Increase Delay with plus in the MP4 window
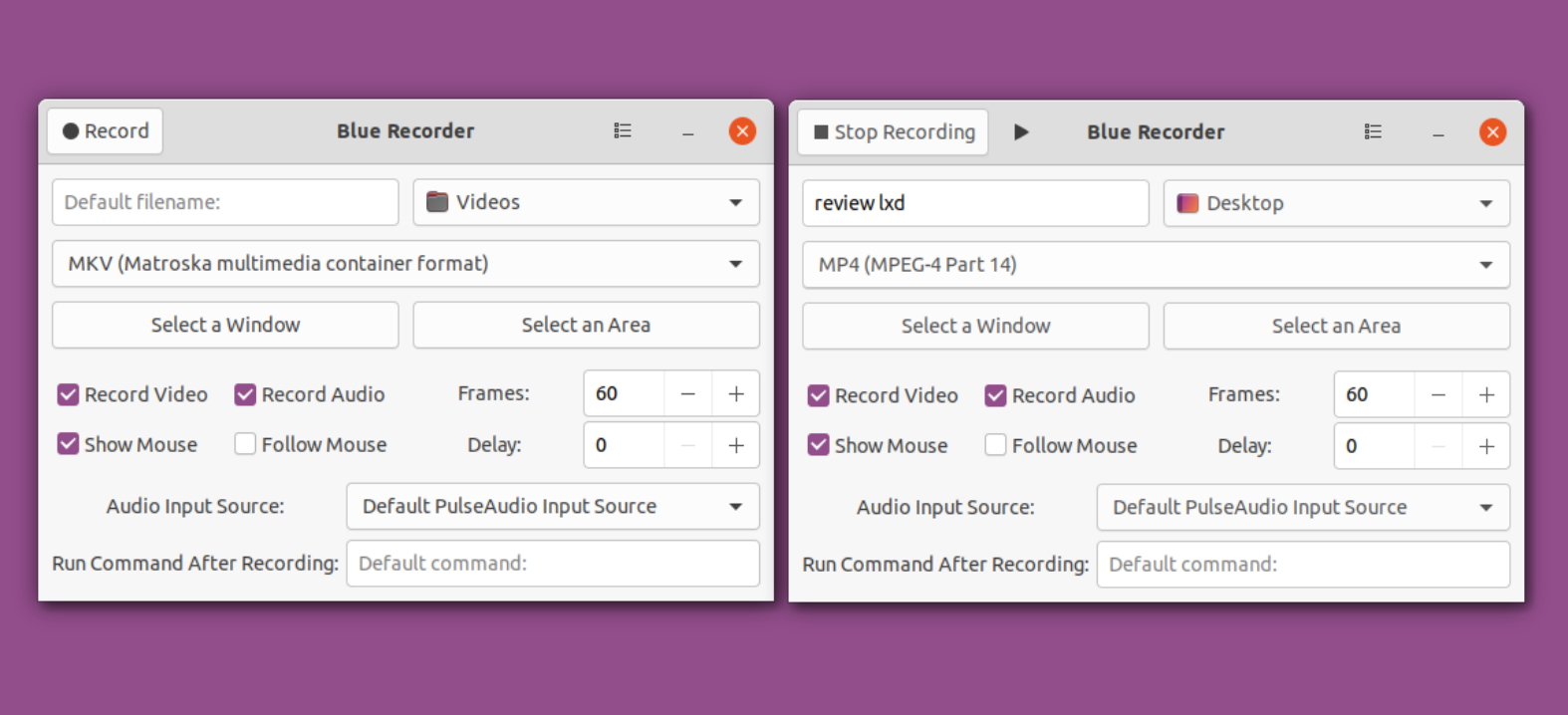The image size is (1568, 715). tap(1486, 446)
